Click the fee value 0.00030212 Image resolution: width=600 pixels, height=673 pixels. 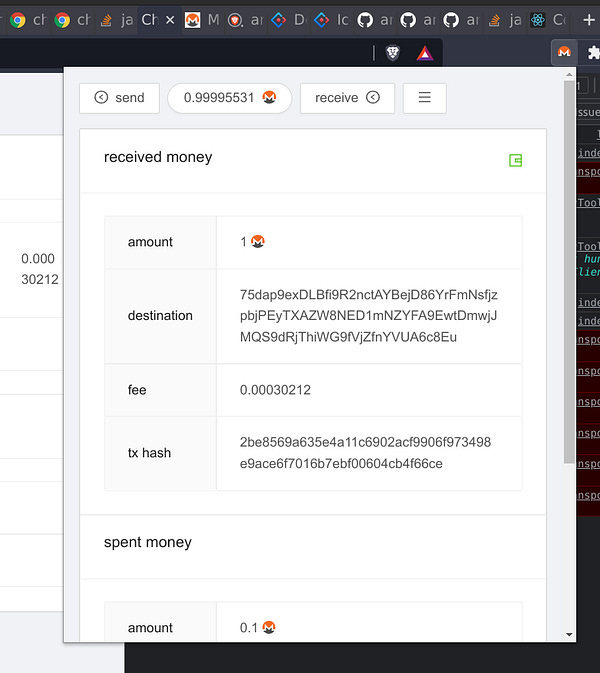coord(275,390)
